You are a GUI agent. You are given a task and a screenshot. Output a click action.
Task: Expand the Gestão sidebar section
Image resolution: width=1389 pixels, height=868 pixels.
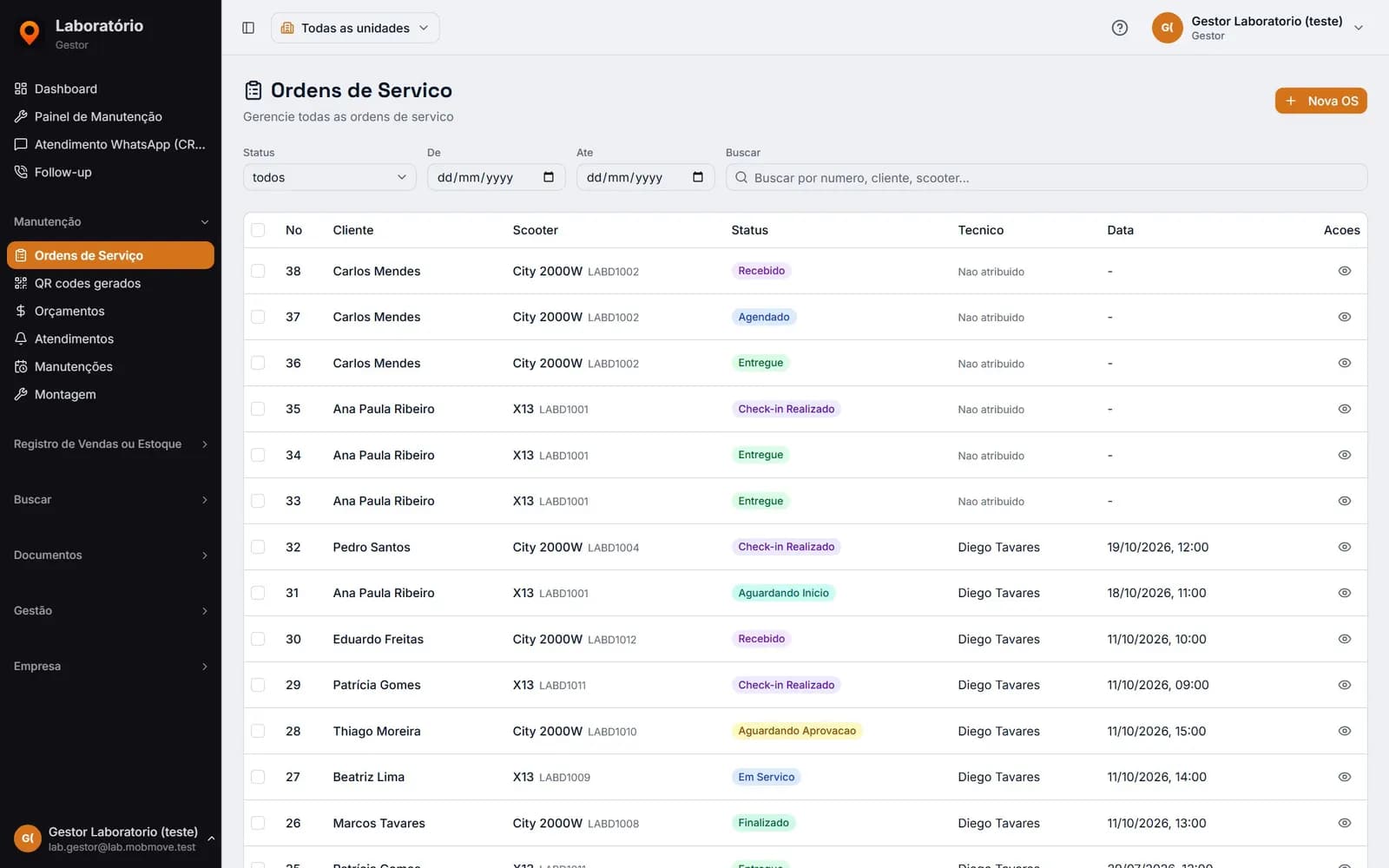pyautogui.click(x=110, y=610)
